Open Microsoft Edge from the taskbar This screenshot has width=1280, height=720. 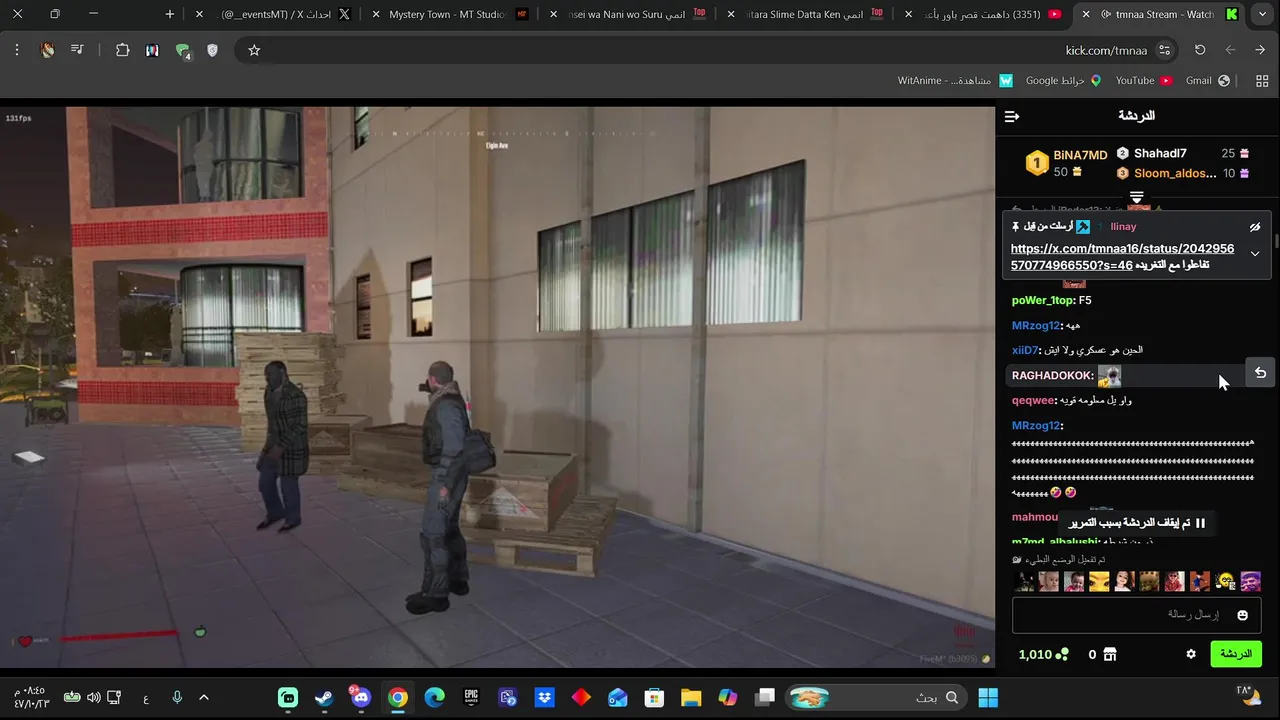[x=434, y=697]
